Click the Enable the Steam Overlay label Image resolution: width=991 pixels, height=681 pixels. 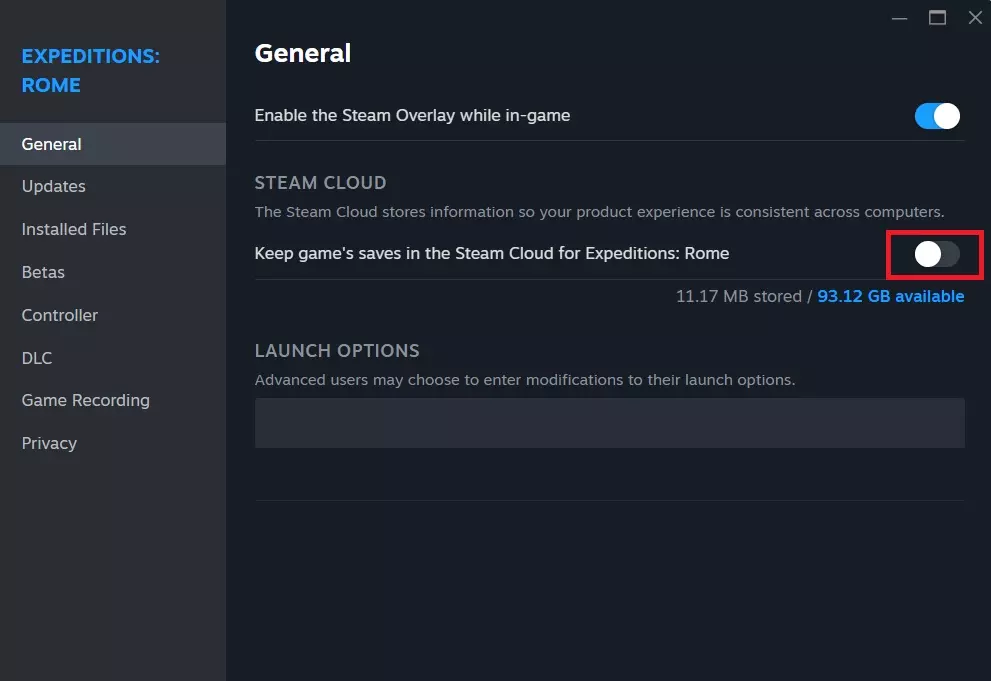coord(412,115)
